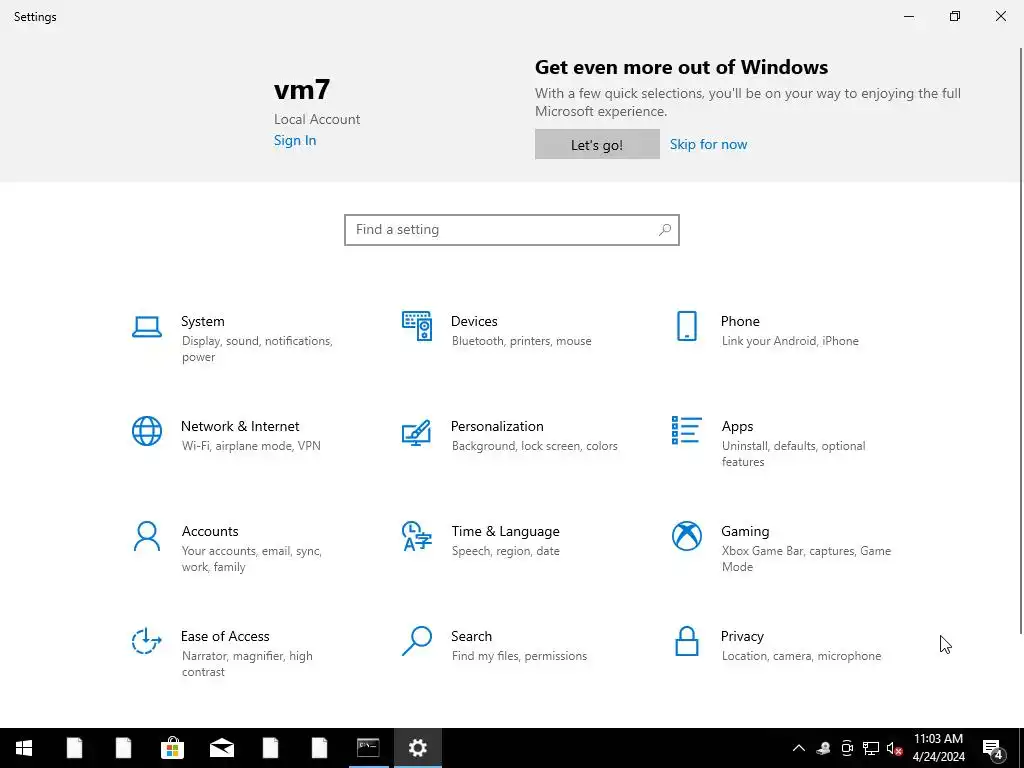This screenshot has height=768, width=1024.
Task: Select the Devices category title
Action: pos(474,321)
